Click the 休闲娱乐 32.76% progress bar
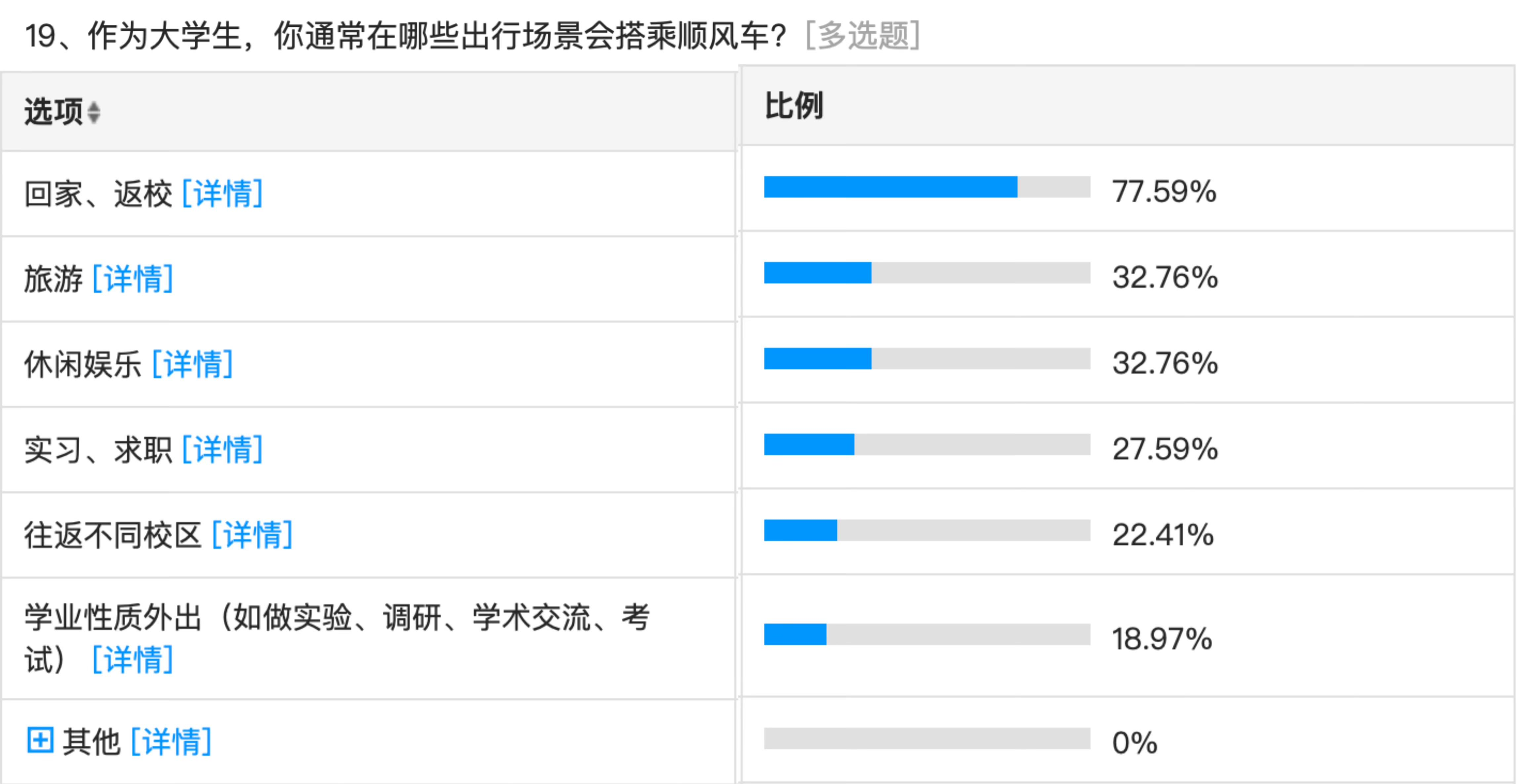 coord(926,358)
